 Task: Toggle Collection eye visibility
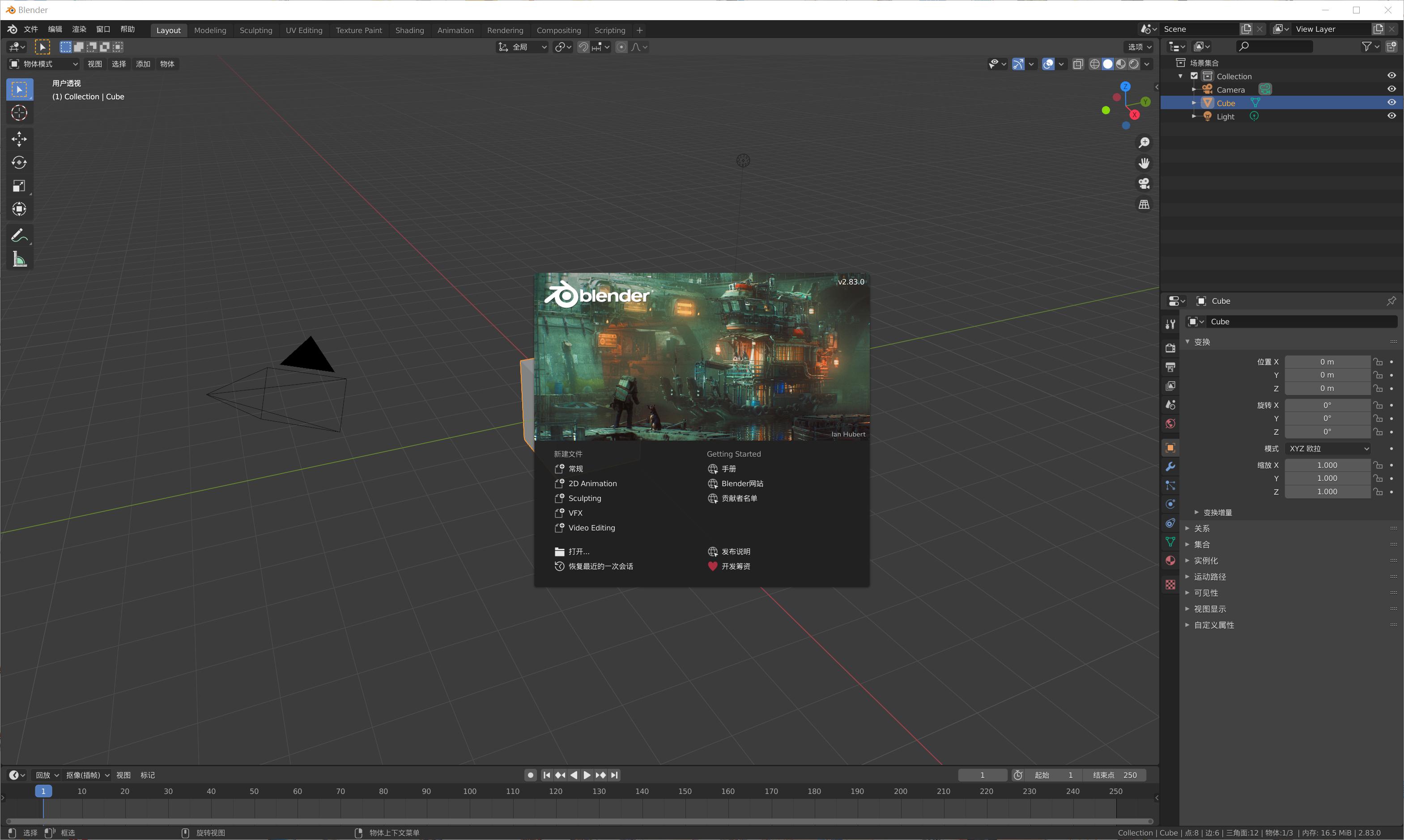[x=1391, y=75]
